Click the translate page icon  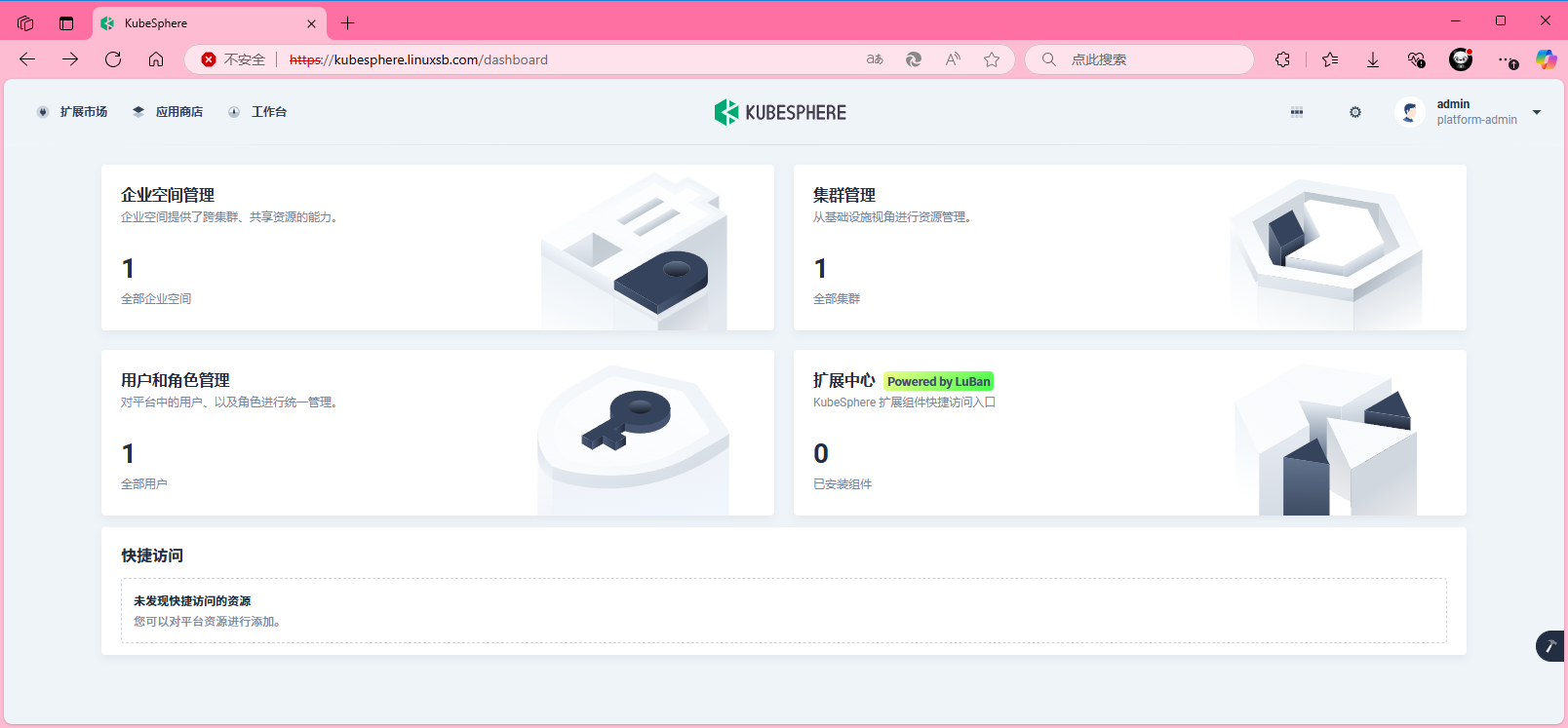(x=875, y=59)
